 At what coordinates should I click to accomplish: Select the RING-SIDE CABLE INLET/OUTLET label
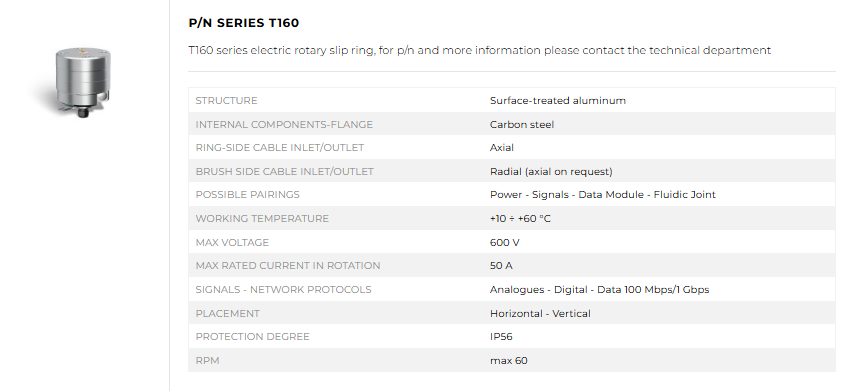tap(280, 147)
